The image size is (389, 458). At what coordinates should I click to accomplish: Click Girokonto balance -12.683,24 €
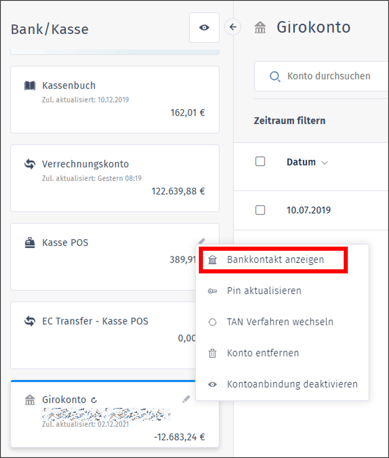(179, 437)
